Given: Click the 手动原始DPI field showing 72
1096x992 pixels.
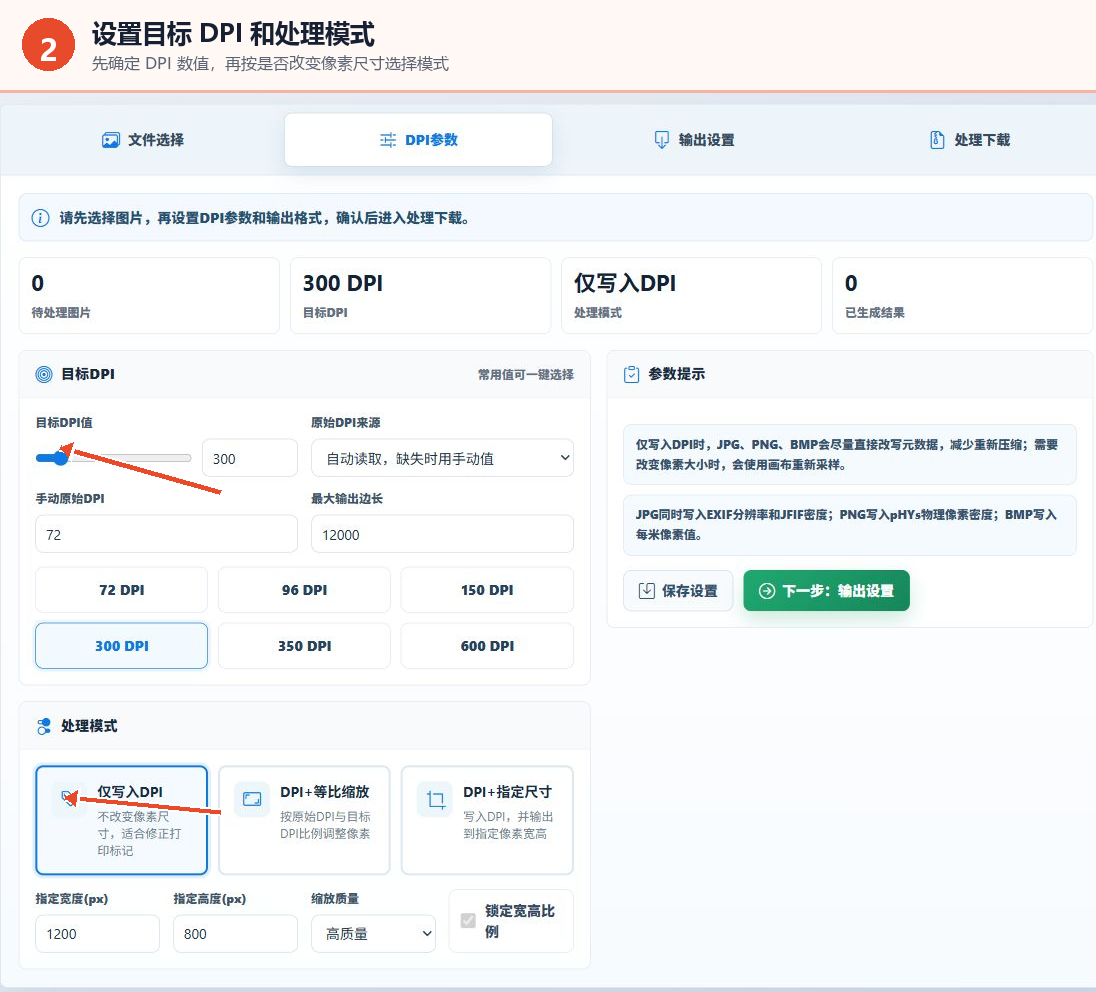Looking at the screenshot, I should click(166, 534).
